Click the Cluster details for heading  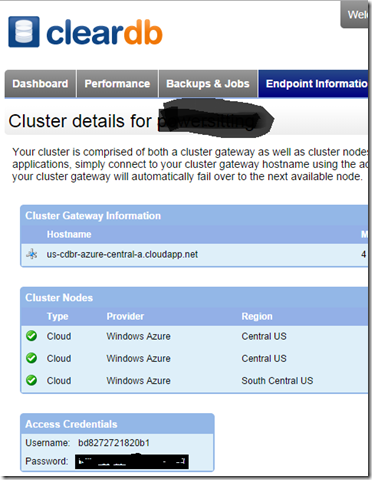(x=80, y=121)
